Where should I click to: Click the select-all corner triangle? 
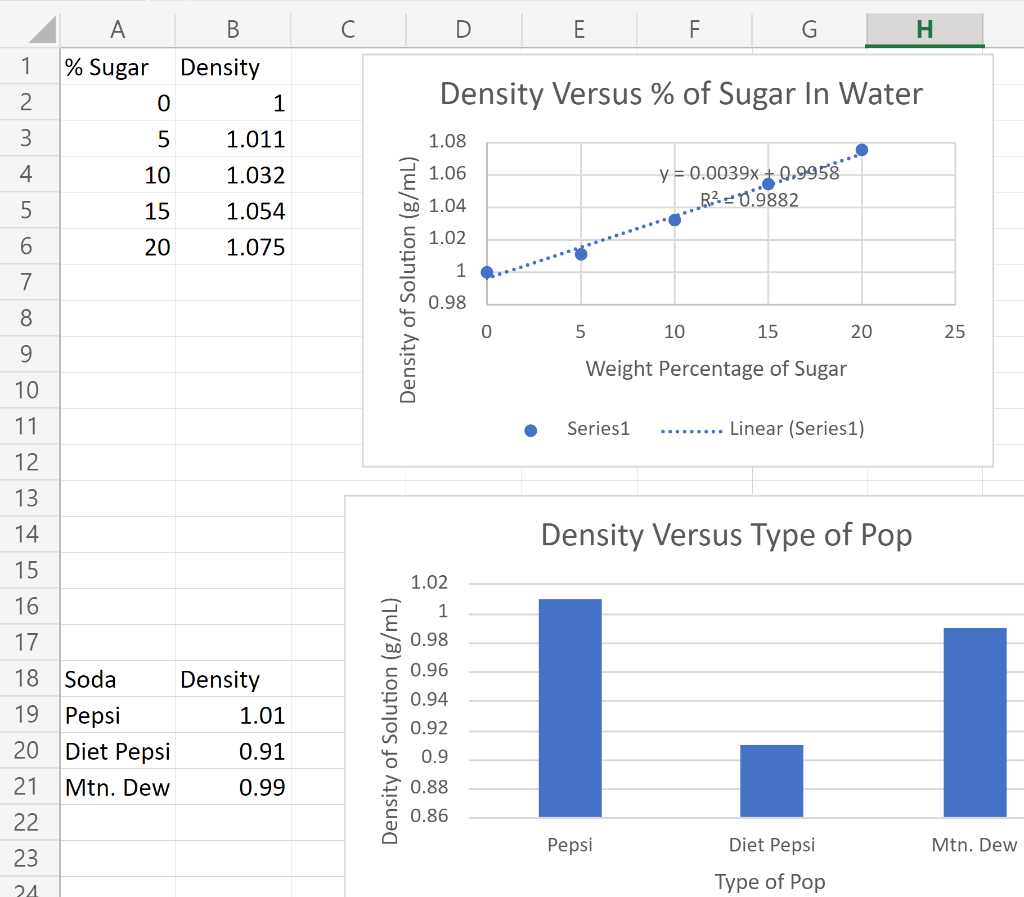pyautogui.click(x=43, y=29)
